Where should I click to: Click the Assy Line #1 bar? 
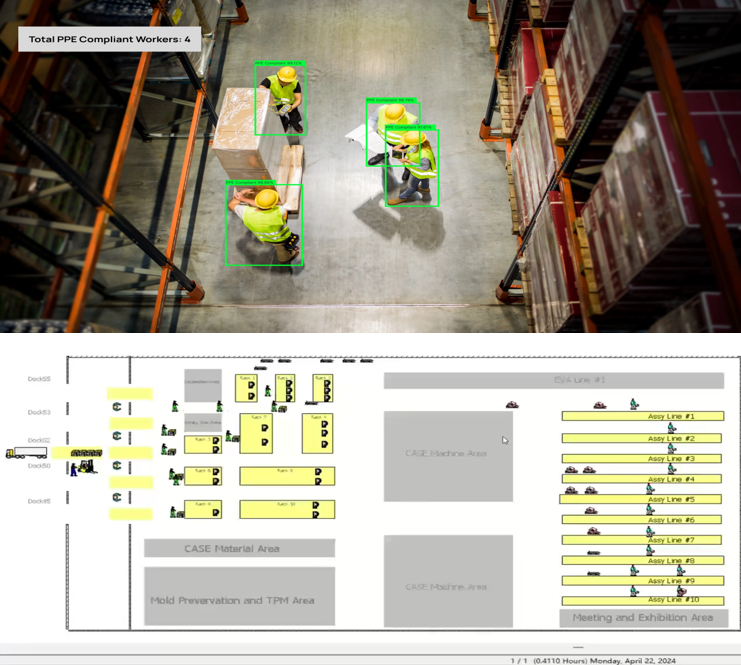[643, 416]
